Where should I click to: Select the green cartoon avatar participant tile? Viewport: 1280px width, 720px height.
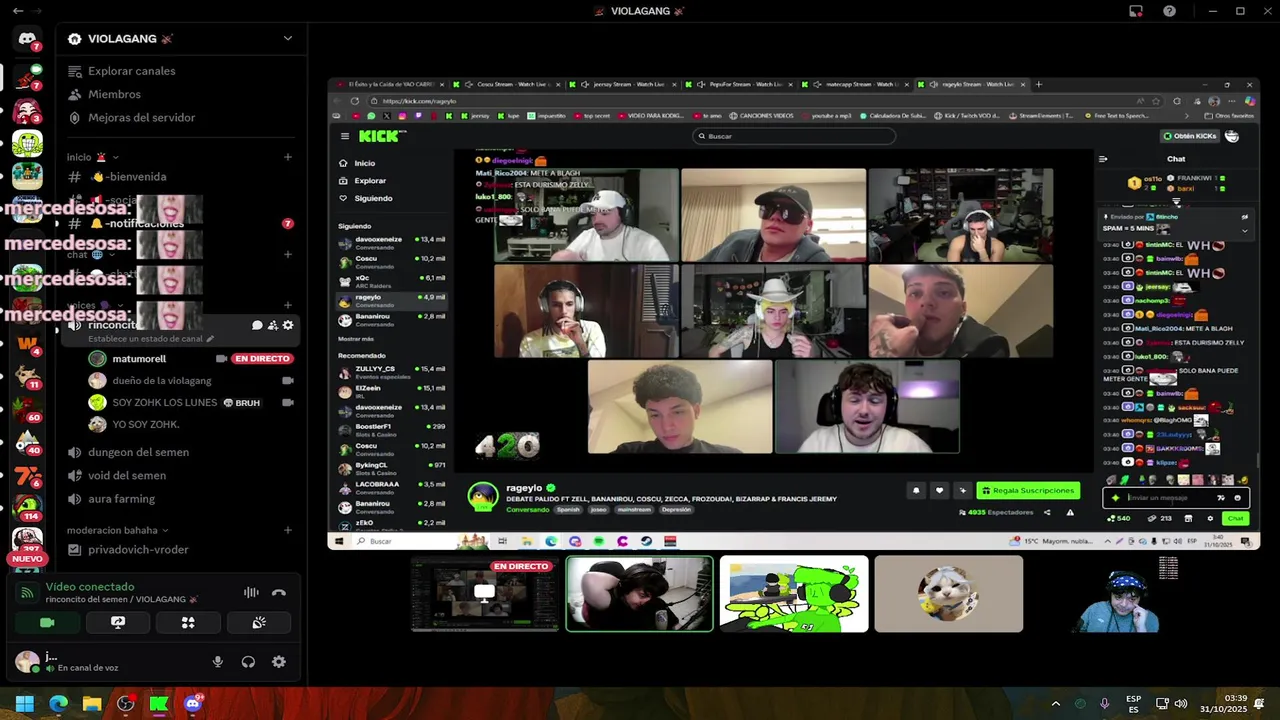[x=794, y=594]
